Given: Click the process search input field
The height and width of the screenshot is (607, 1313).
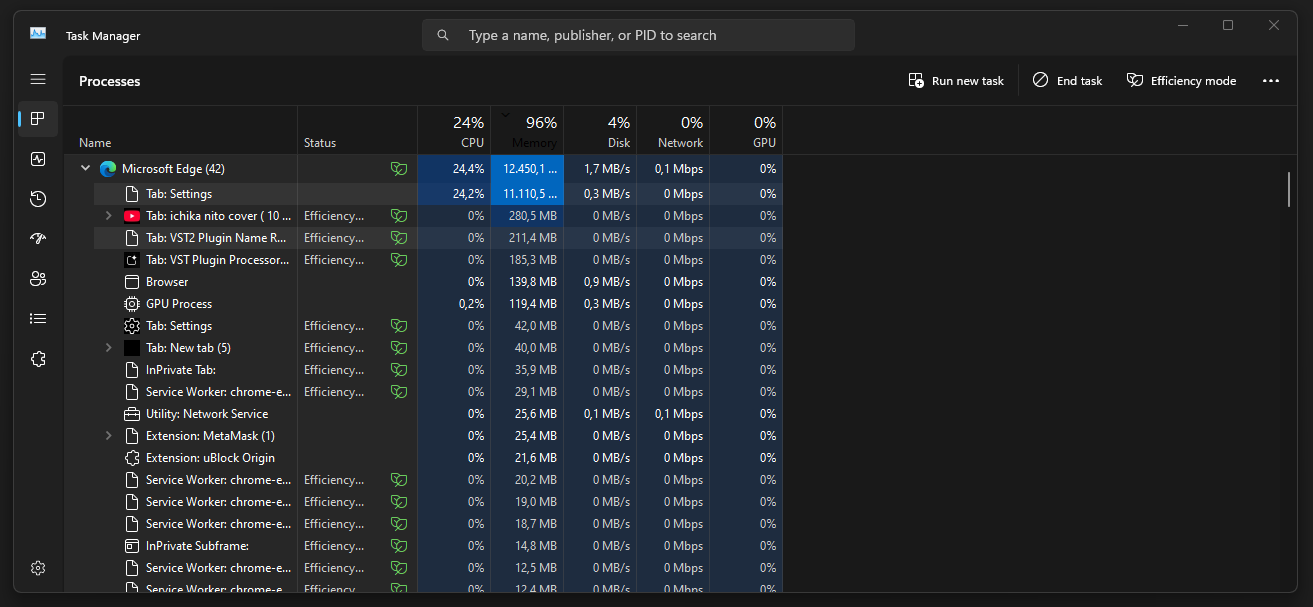Looking at the screenshot, I should coord(638,35).
